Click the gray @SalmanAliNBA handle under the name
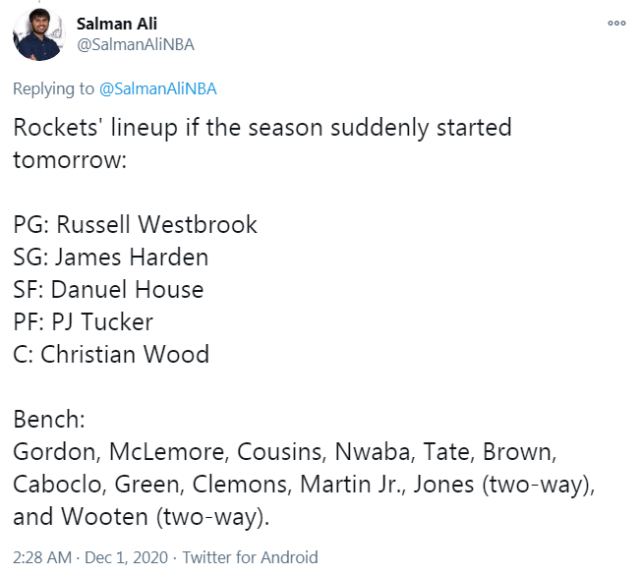 (x=135, y=45)
